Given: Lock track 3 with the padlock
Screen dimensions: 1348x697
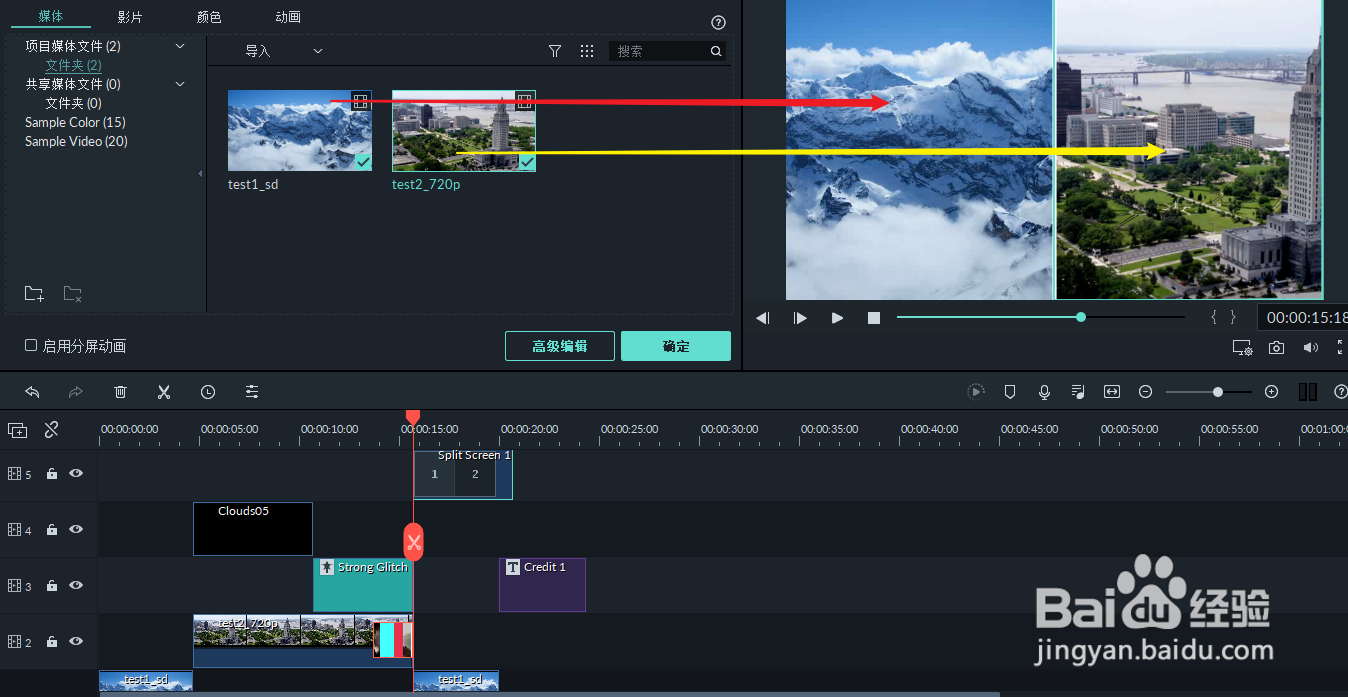Looking at the screenshot, I should tap(51, 585).
